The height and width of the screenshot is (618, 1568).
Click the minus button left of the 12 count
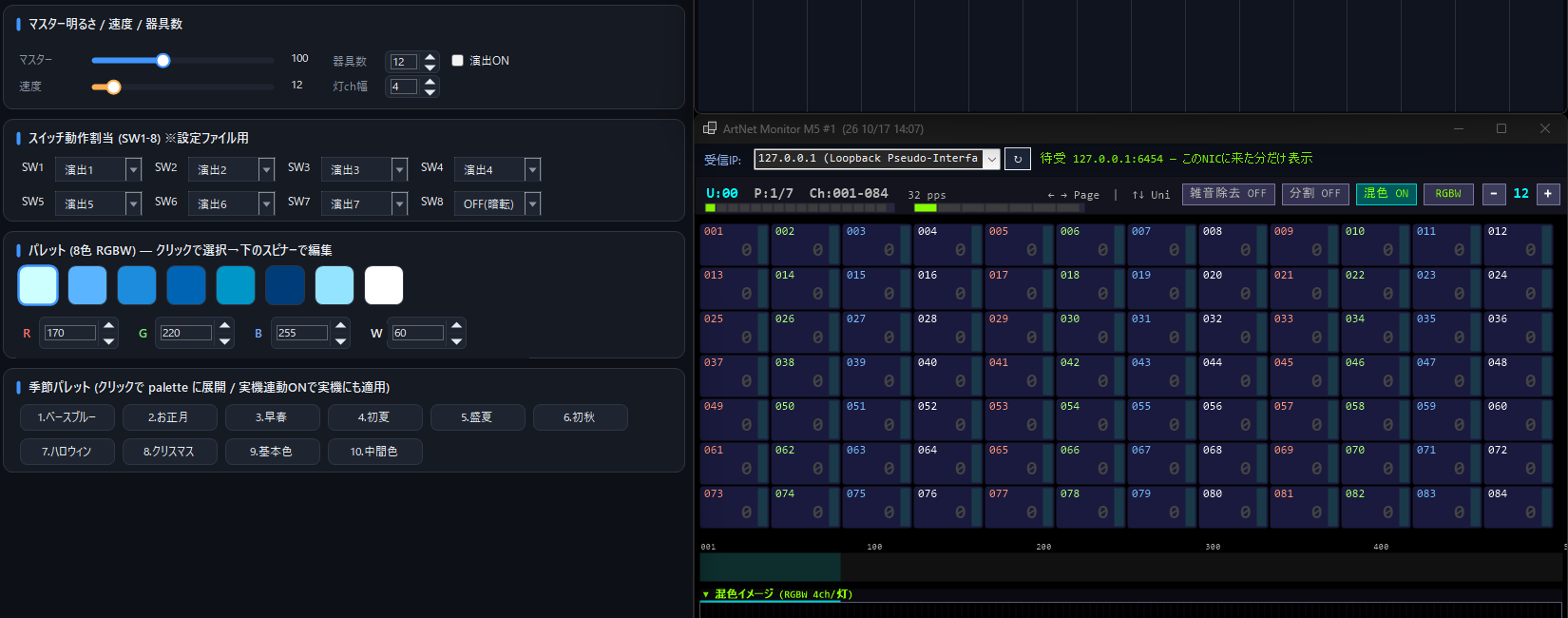[1494, 193]
